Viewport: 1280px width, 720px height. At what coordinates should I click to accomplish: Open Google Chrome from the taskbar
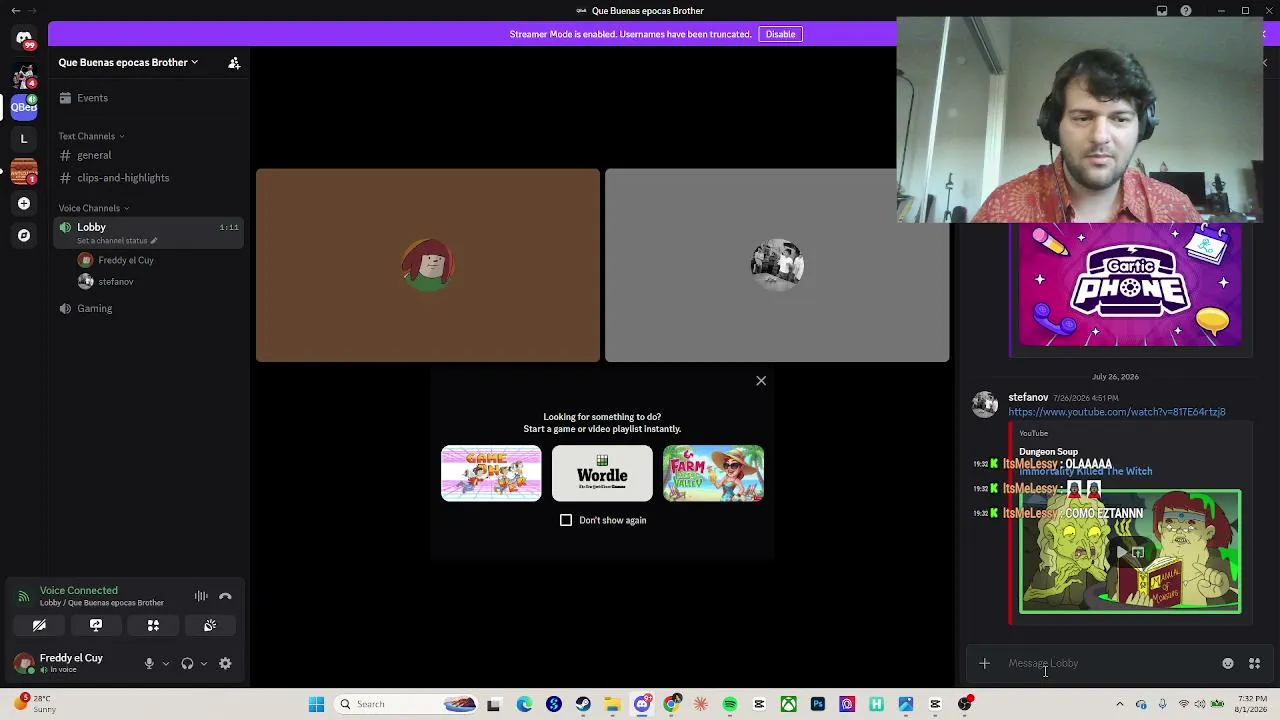(x=671, y=704)
